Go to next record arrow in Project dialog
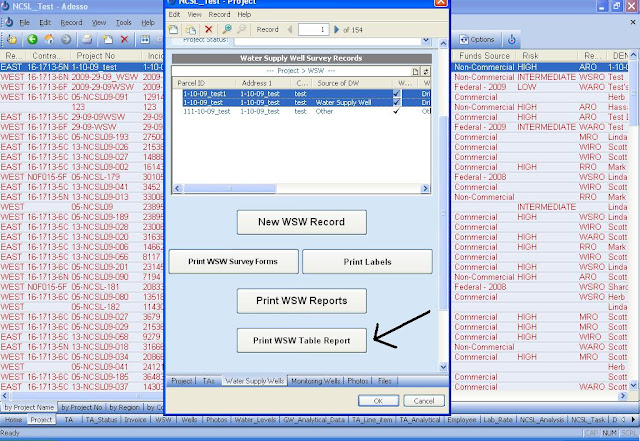This screenshot has height=441, width=640. coord(336,29)
